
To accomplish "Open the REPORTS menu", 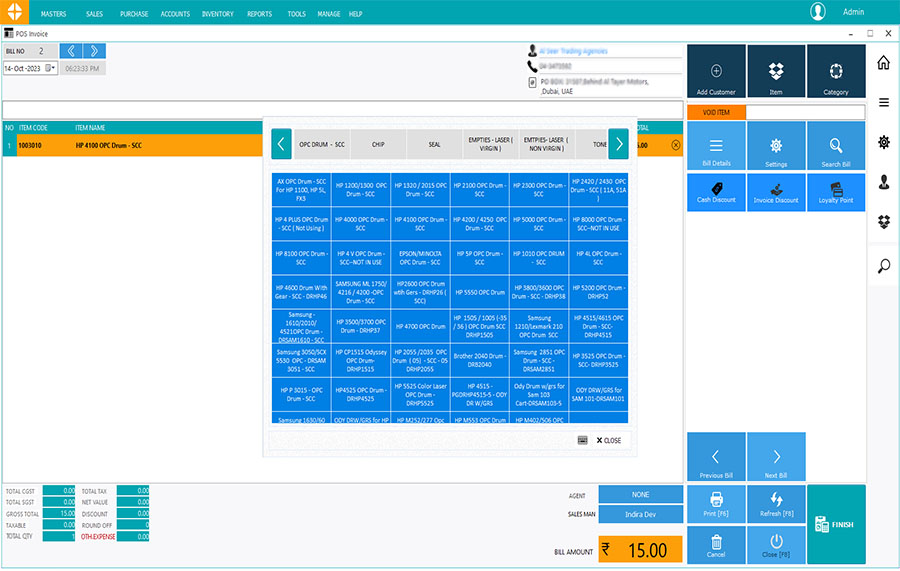I will (x=259, y=14).
